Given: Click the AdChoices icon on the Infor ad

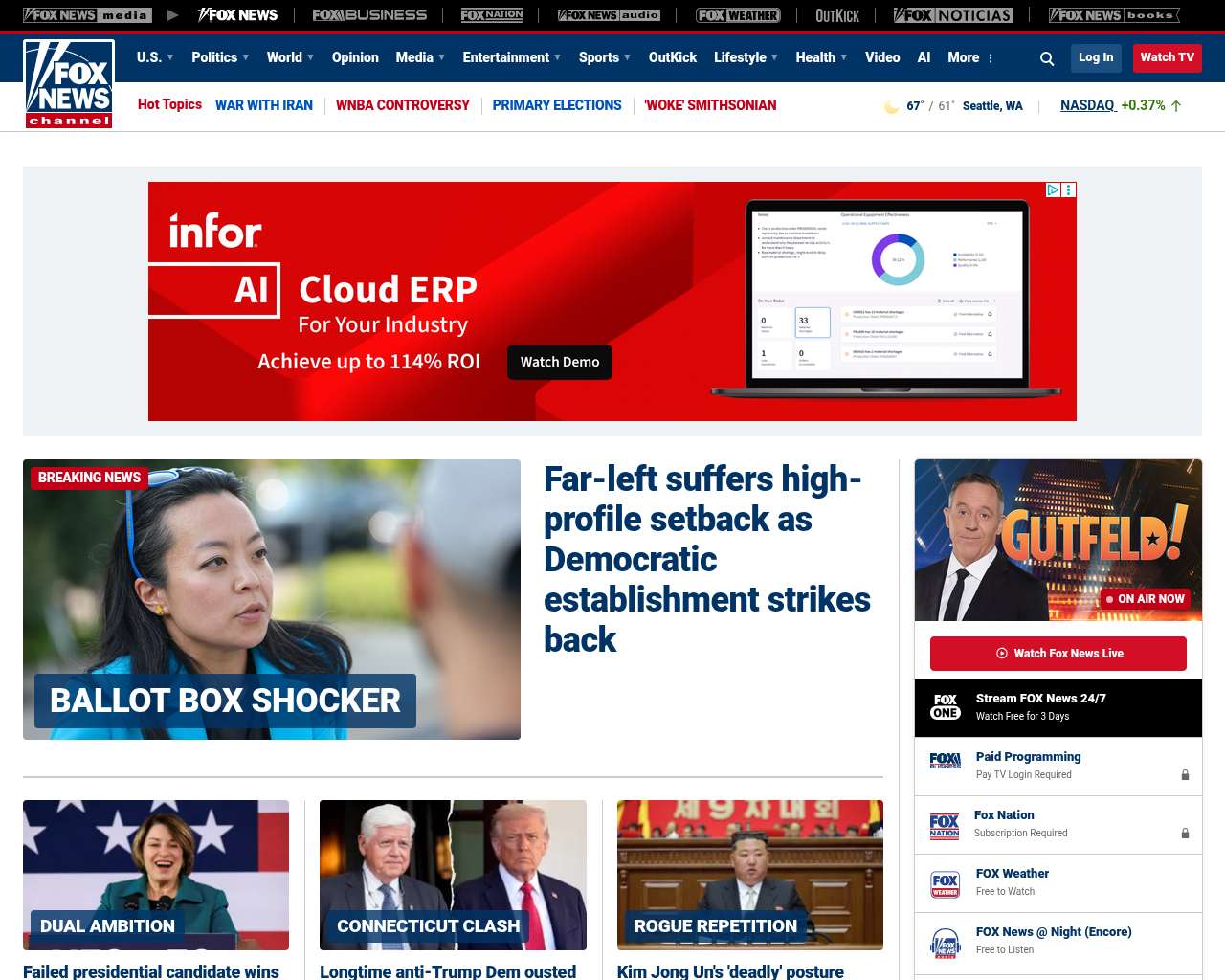Looking at the screenshot, I should [1053, 190].
